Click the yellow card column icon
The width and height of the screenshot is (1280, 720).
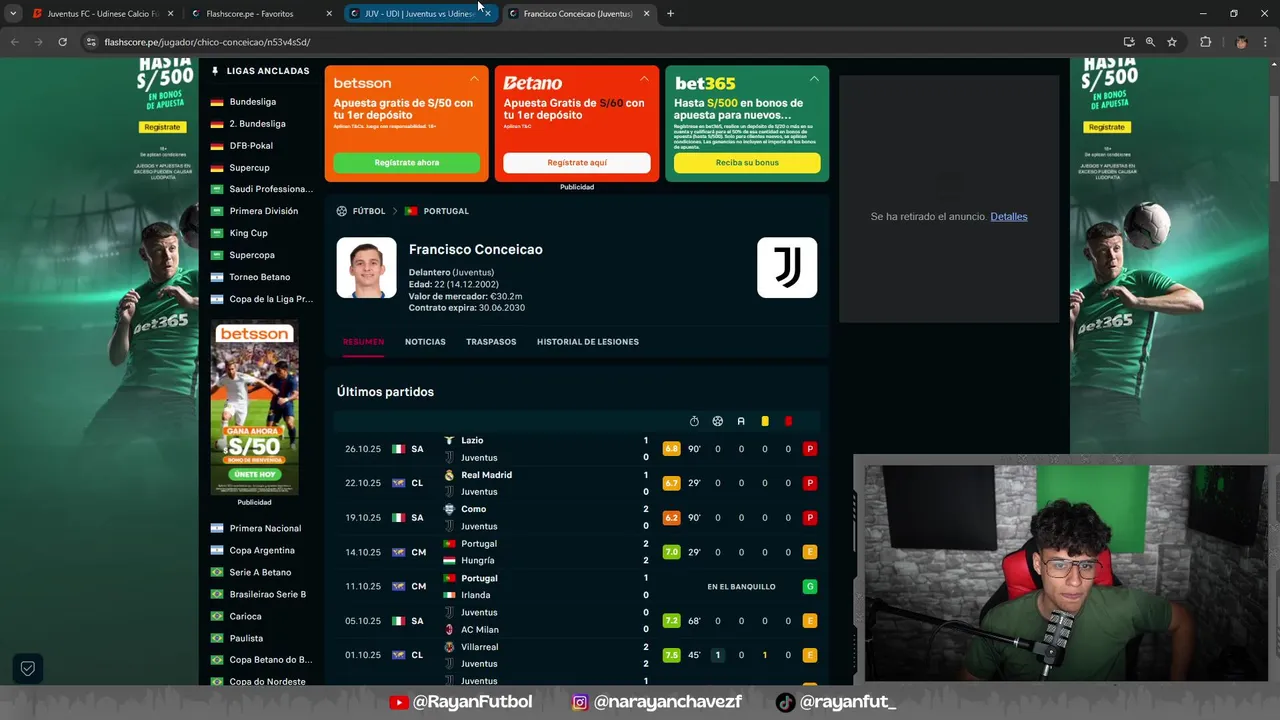(765, 421)
